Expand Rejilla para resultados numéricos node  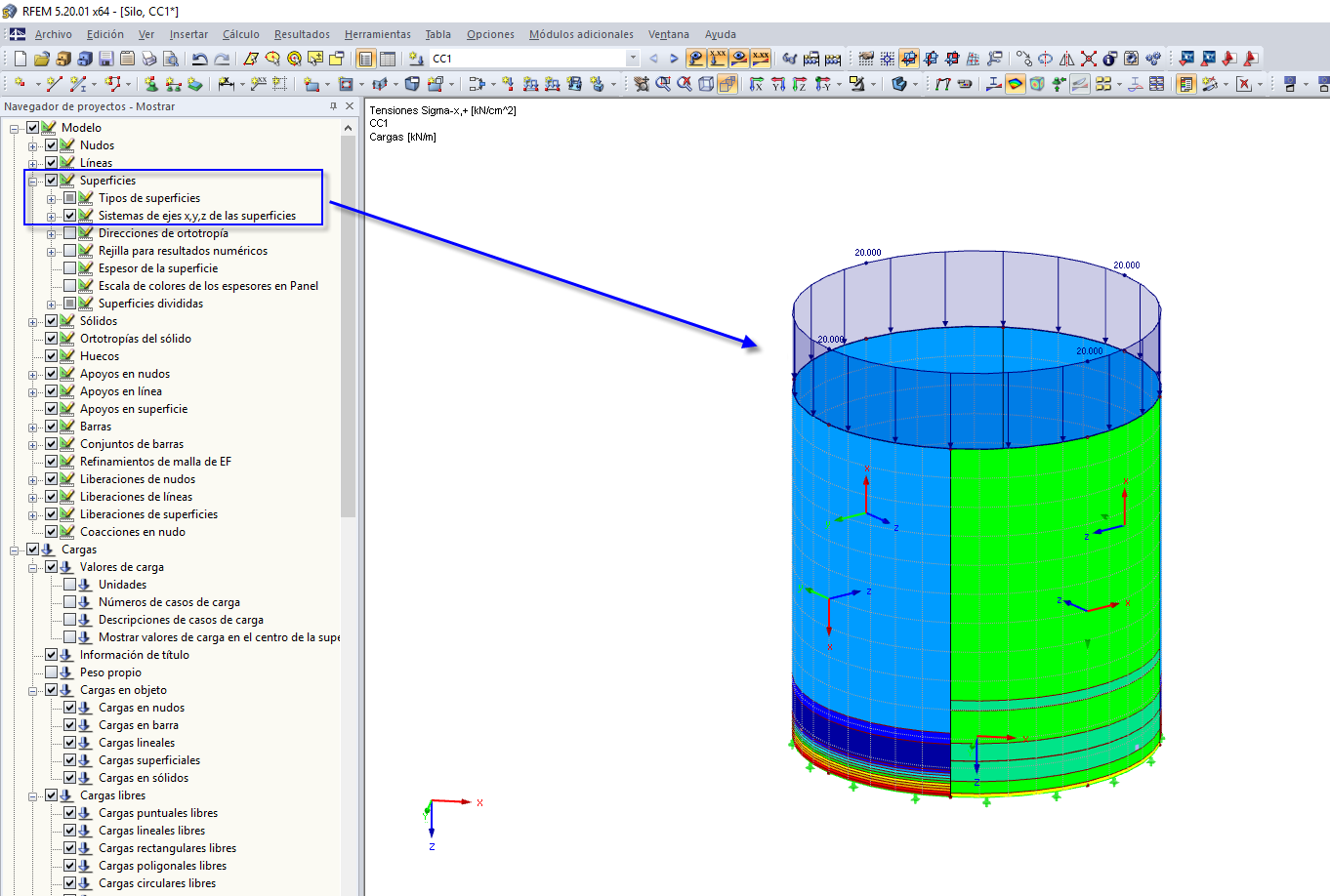coord(52,251)
